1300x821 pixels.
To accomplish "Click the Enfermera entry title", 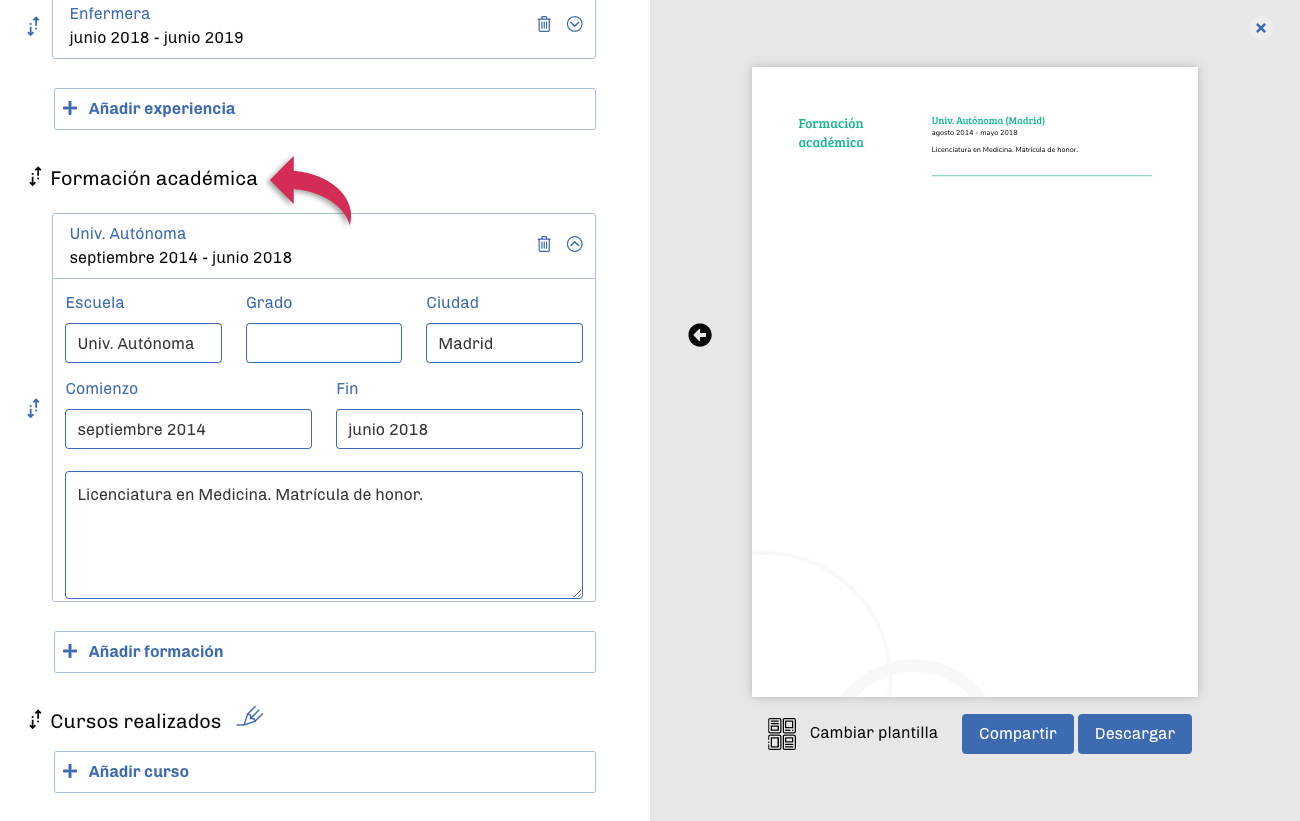I will coord(110,14).
